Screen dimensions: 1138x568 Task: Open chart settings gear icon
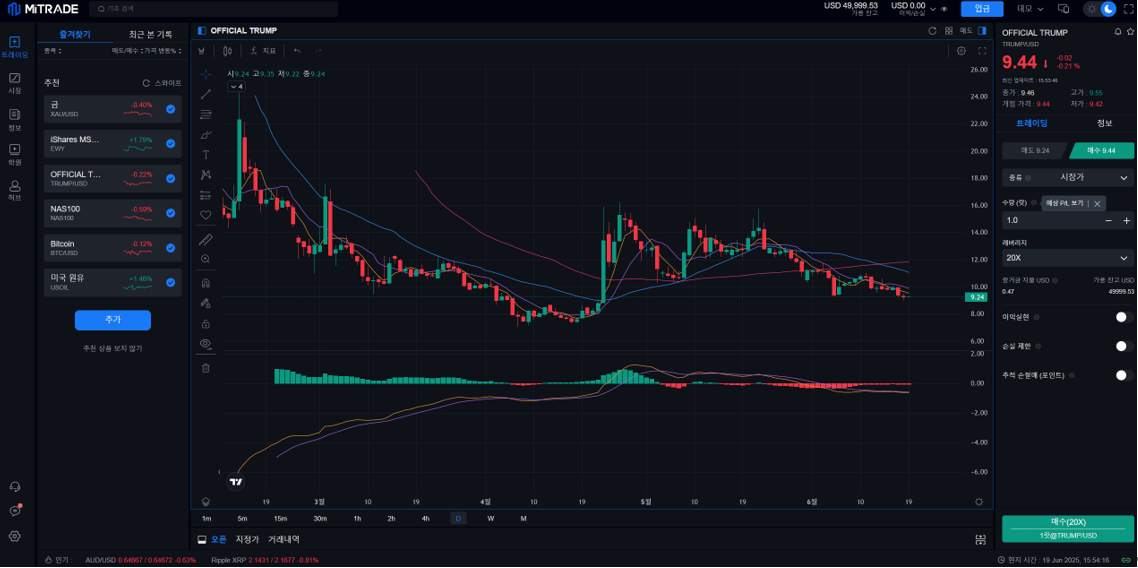click(962, 51)
